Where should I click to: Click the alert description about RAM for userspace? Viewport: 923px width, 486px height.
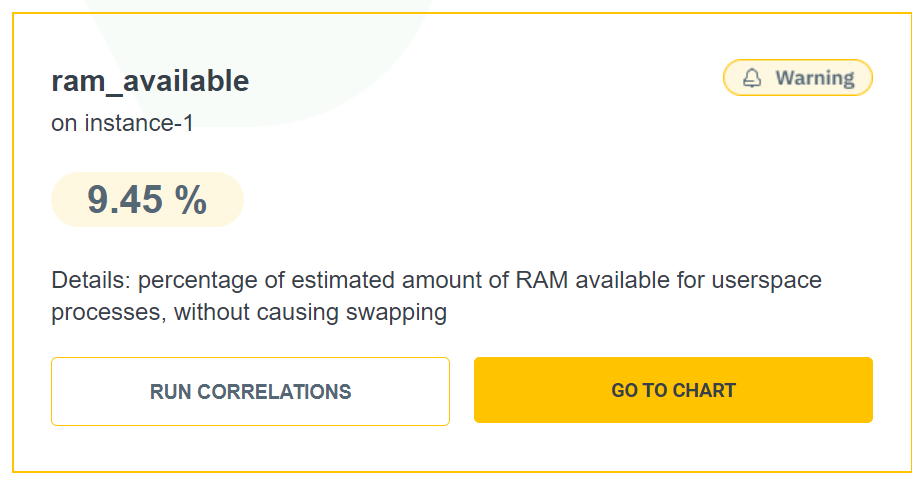pos(436,296)
